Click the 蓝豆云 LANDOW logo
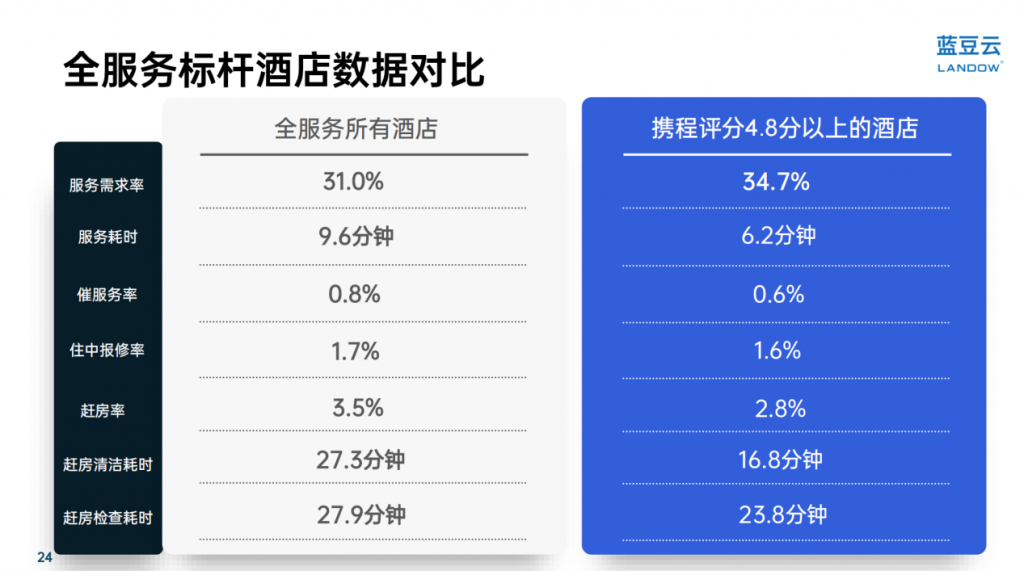This screenshot has width=1024, height=571. click(969, 54)
